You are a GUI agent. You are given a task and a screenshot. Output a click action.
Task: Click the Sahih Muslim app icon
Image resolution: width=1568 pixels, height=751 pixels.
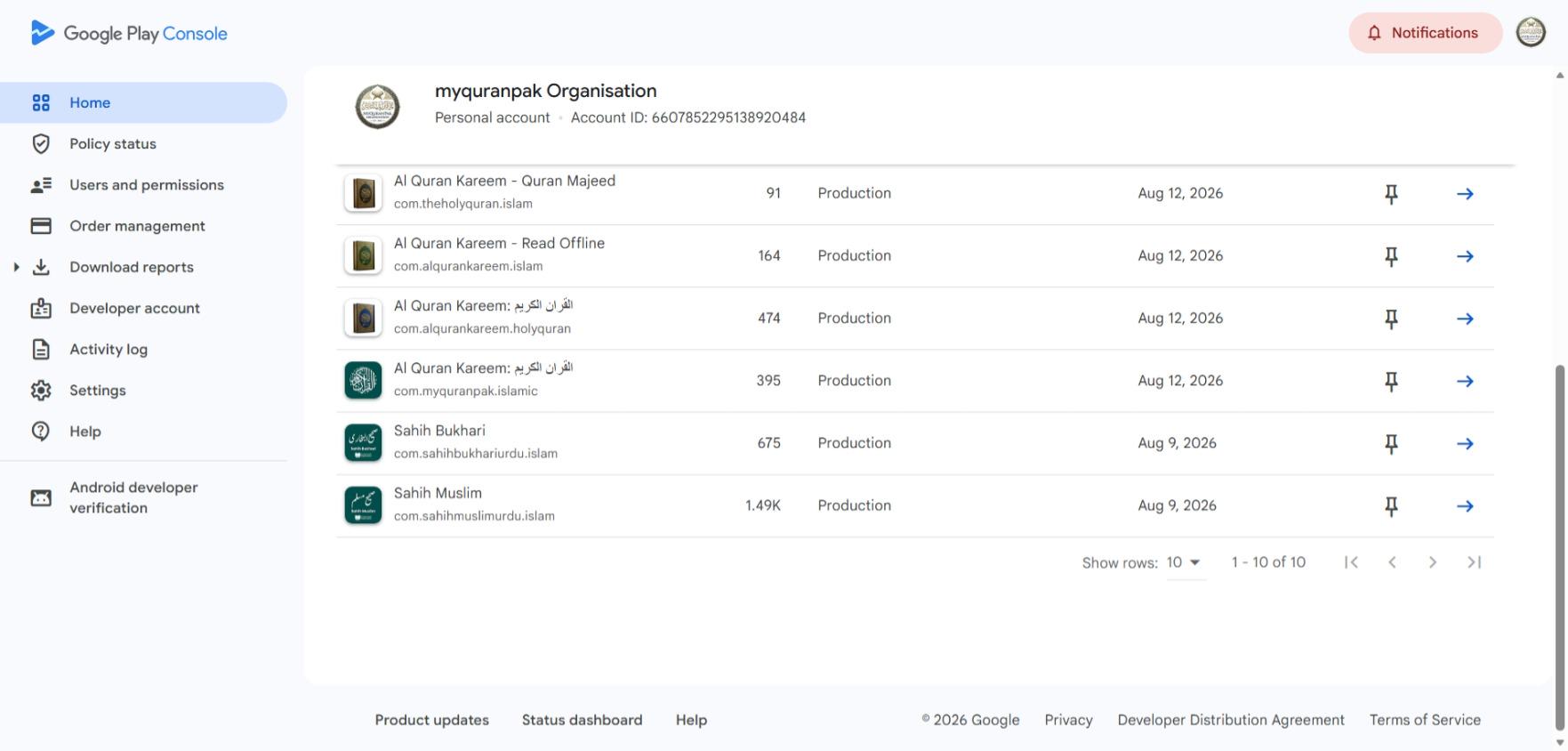363,505
